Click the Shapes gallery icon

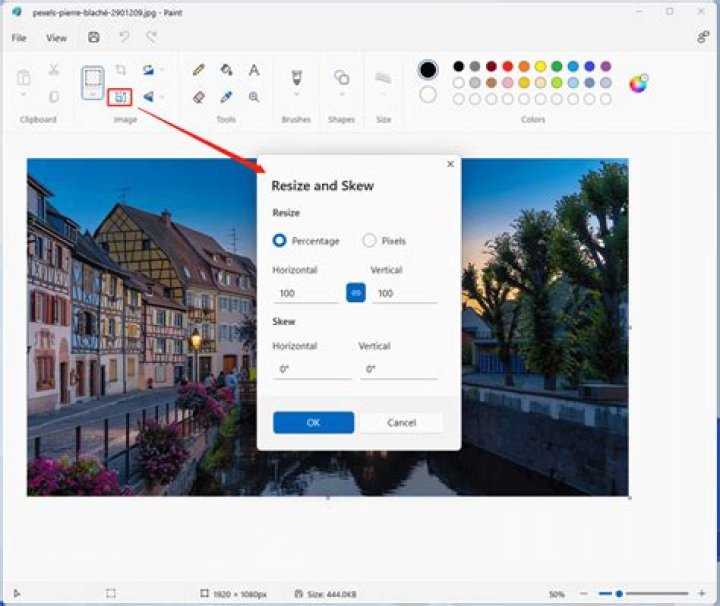click(x=342, y=77)
